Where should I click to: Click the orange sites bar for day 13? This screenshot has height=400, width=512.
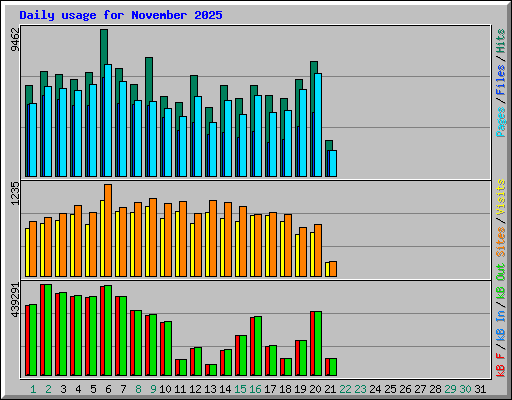click(x=213, y=238)
